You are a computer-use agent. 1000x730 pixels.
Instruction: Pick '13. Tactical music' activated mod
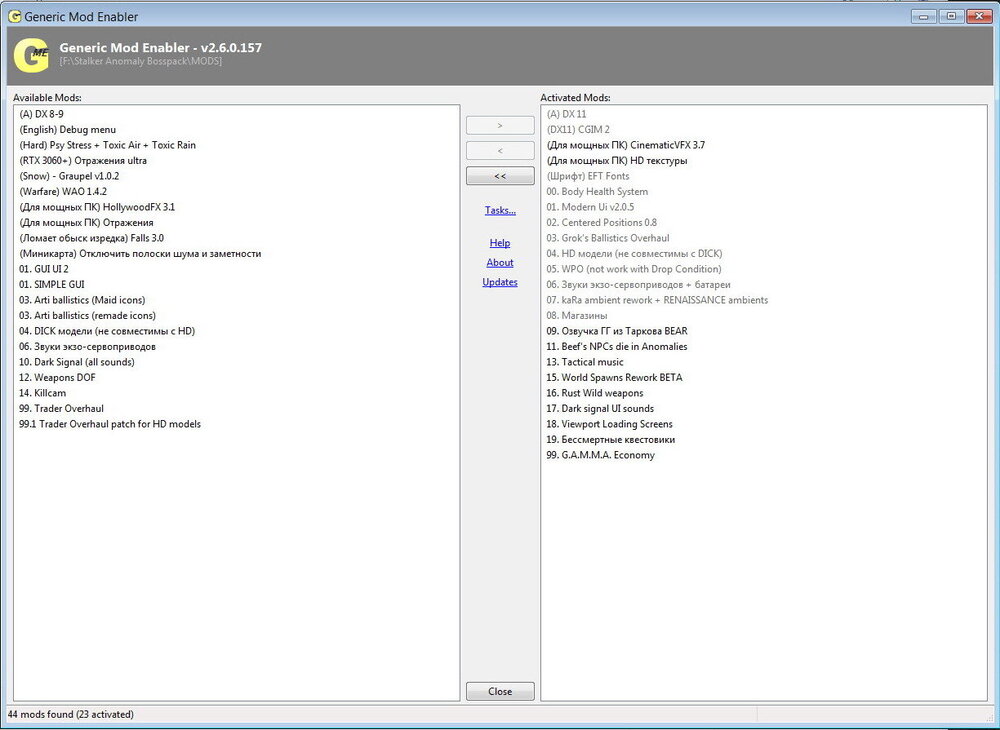[x=584, y=362]
